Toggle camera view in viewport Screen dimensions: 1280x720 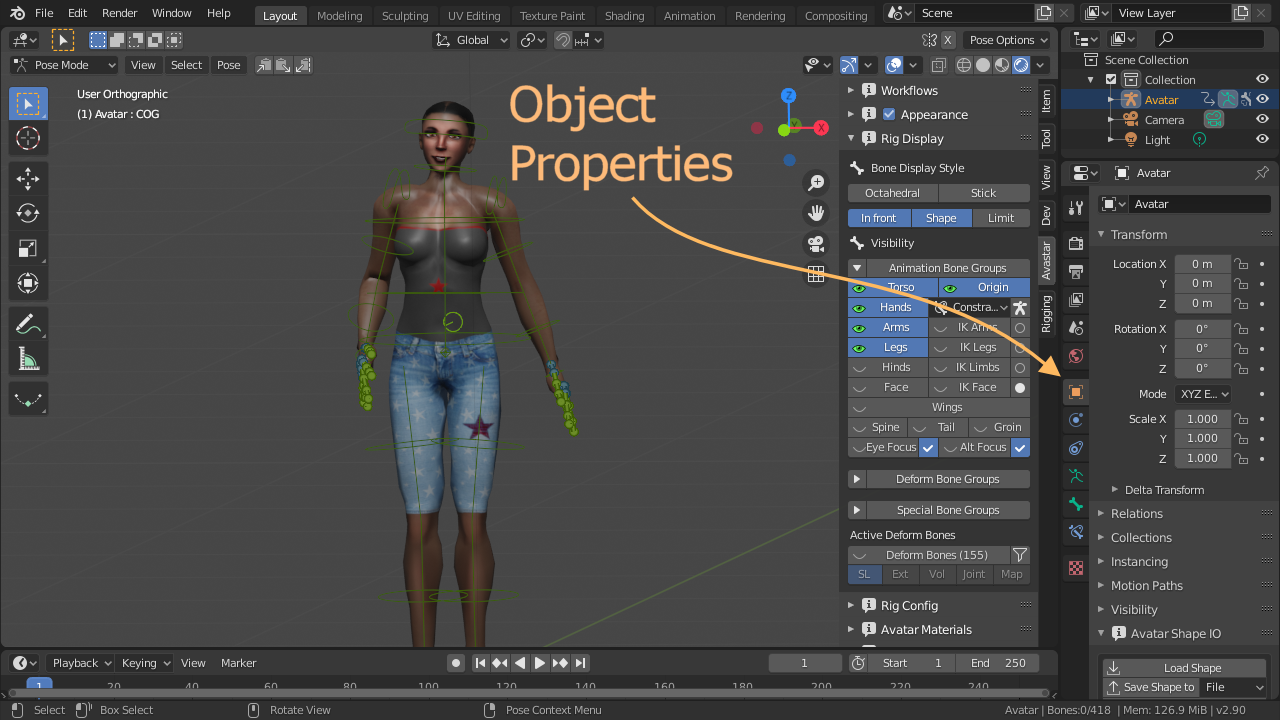tap(816, 243)
